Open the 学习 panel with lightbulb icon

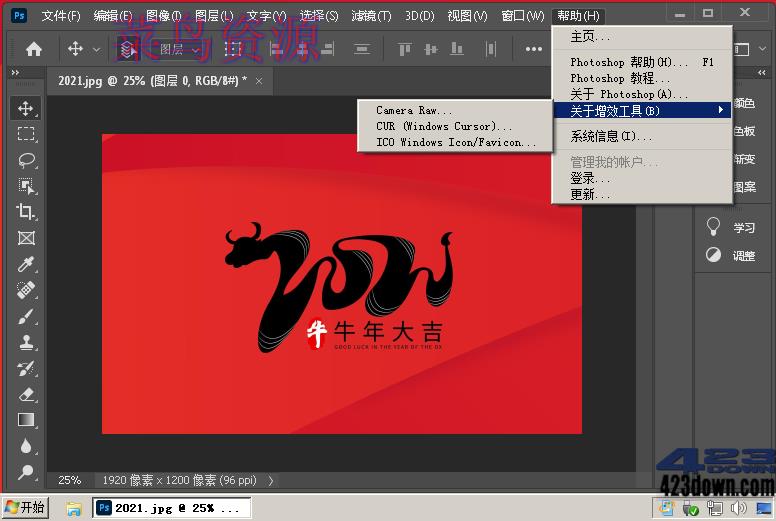(x=730, y=227)
